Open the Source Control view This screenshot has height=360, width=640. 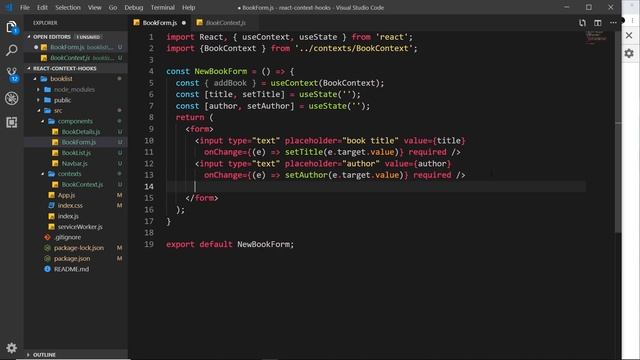[x=11, y=74]
